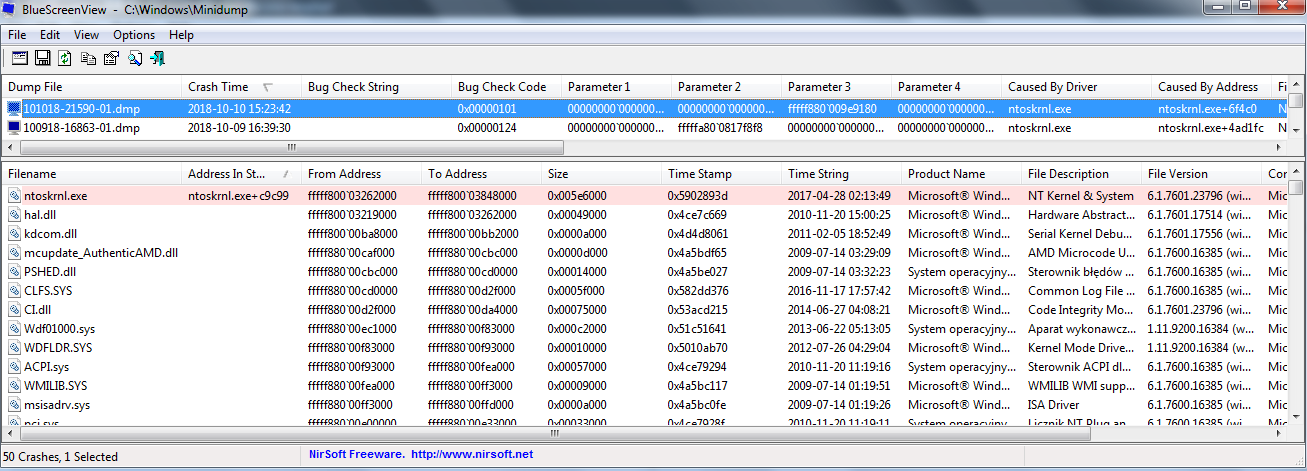Open Advanced Options from the toolbar
This screenshot has width=1307, height=471.
(20, 58)
